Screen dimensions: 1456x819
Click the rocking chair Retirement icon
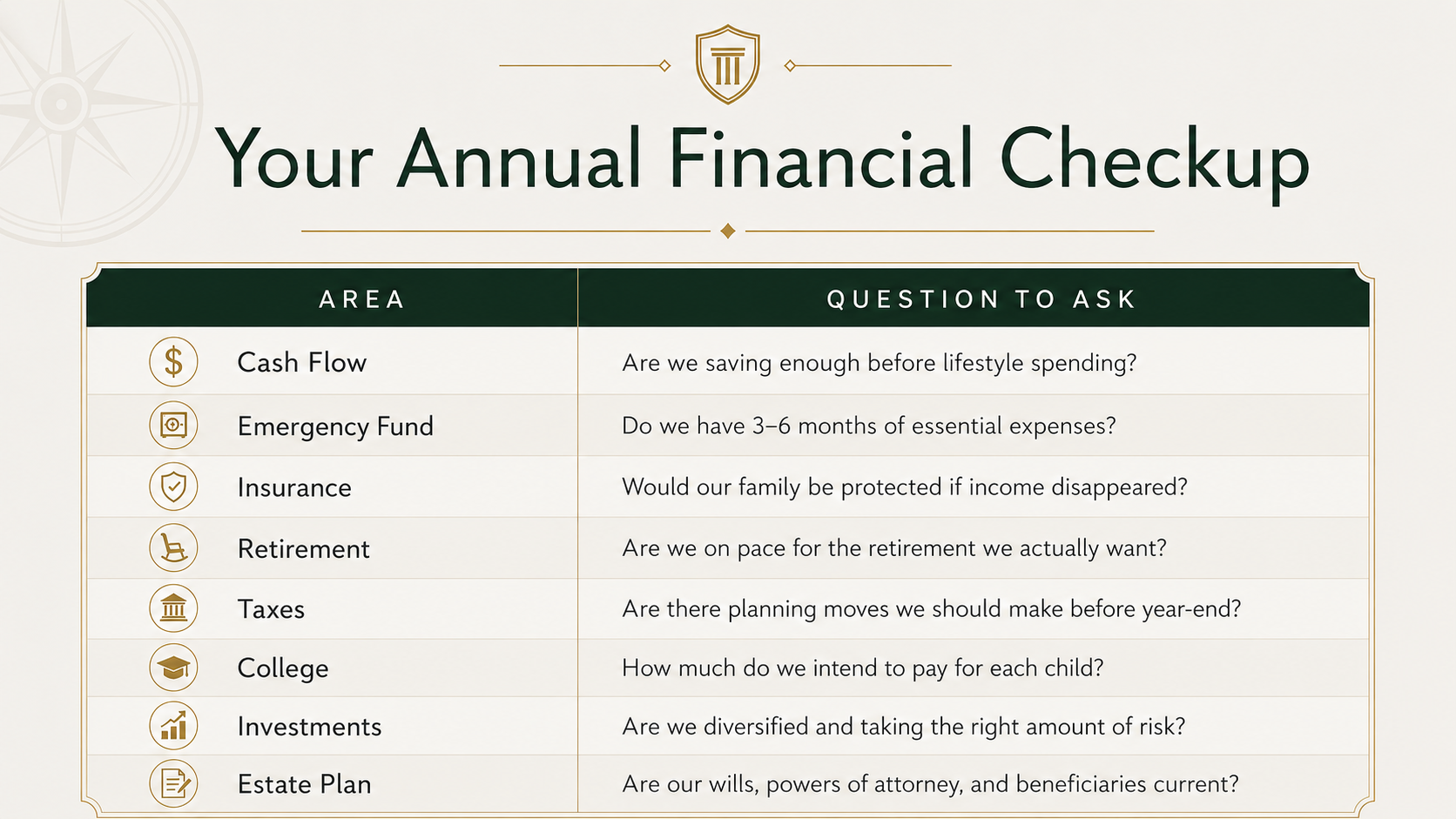(173, 547)
